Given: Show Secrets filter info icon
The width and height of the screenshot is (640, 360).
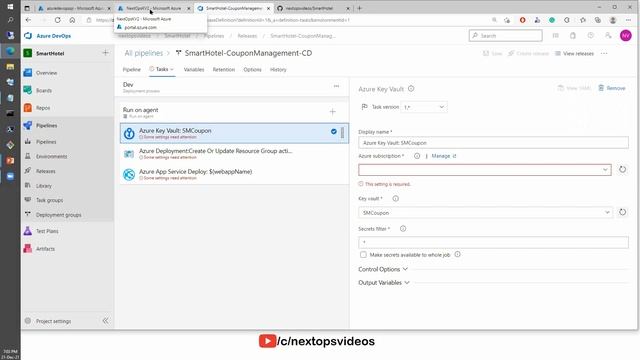Looking at the screenshot, I should (x=403, y=229).
